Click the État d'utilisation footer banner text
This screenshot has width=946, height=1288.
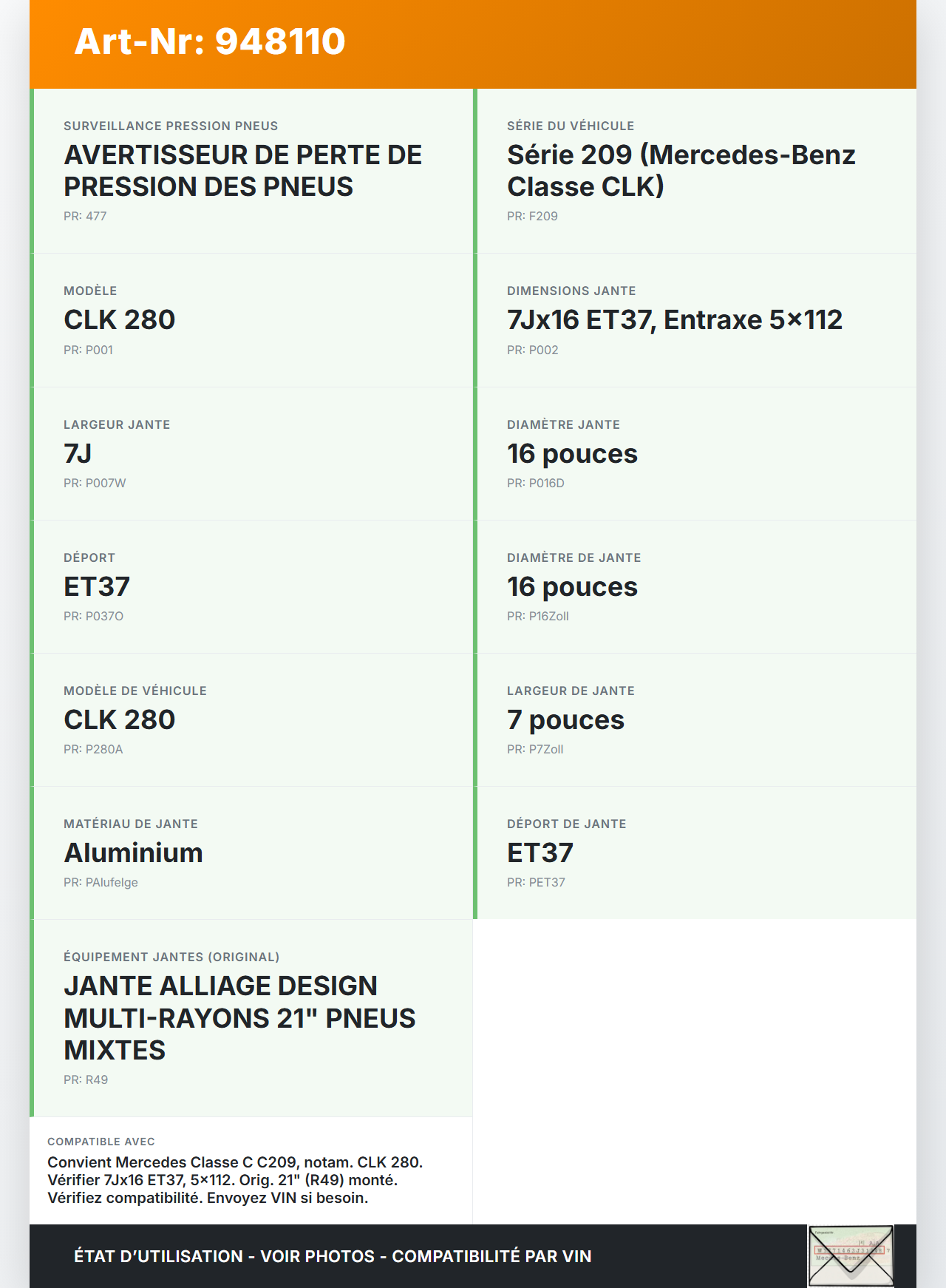[333, 1256]
